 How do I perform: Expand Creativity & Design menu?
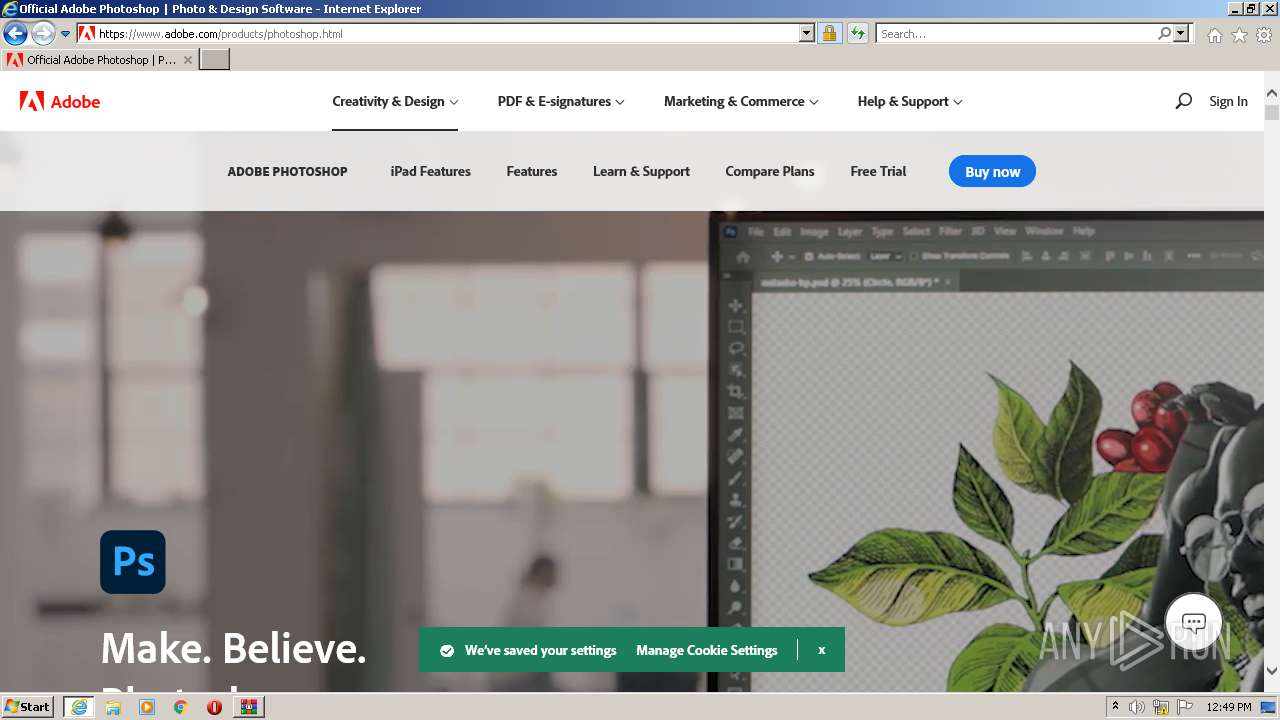coord(395,101)
